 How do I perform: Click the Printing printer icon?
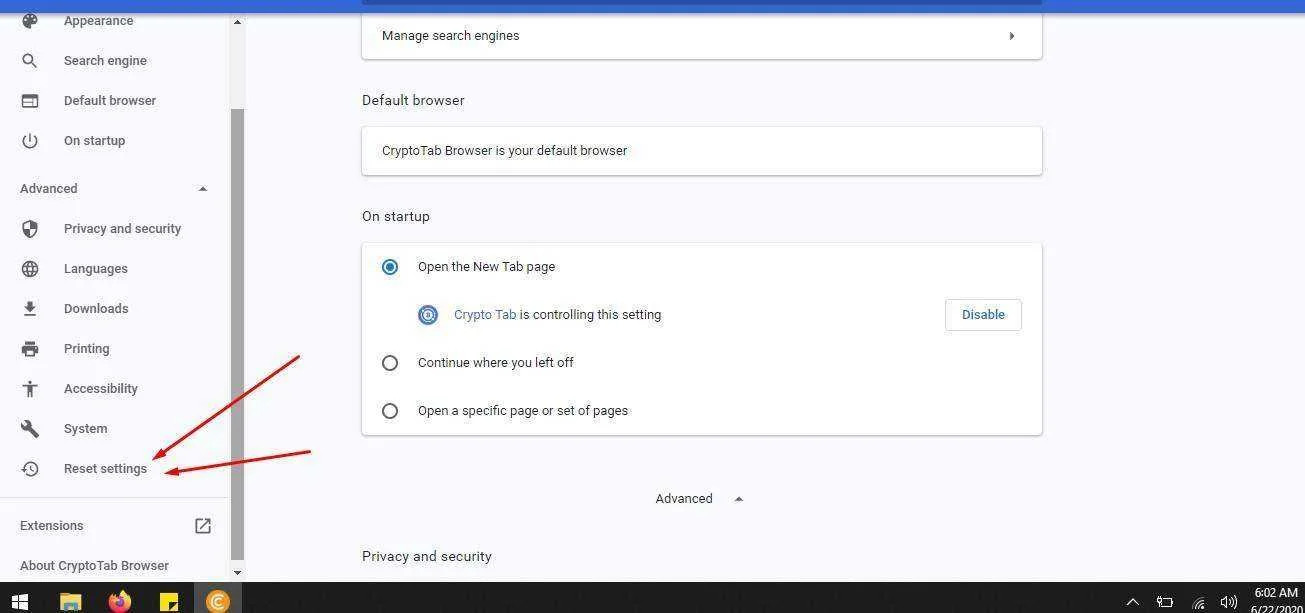30,349
